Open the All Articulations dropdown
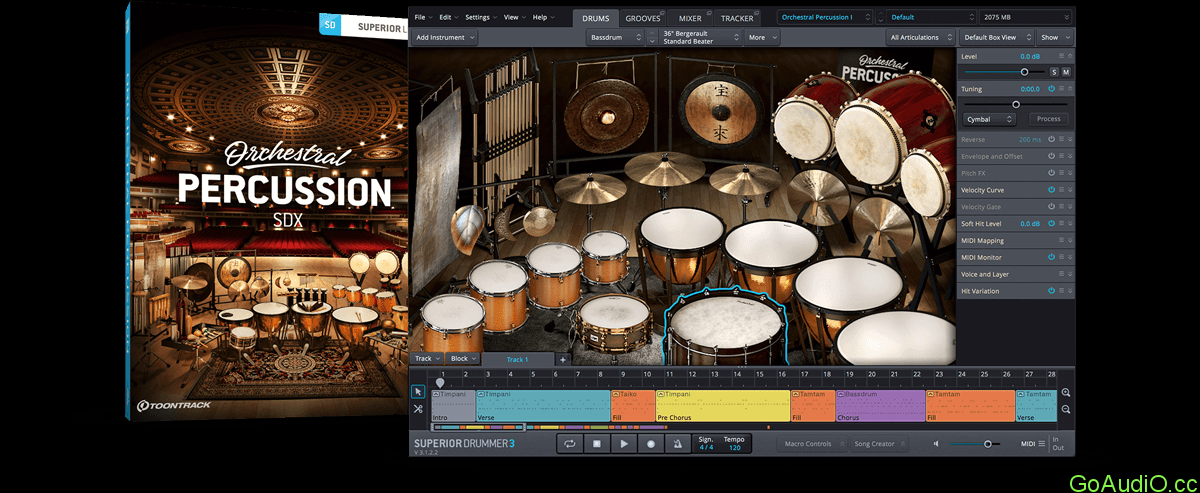The width and height of the screenshot is (1200, 493). 919,37
